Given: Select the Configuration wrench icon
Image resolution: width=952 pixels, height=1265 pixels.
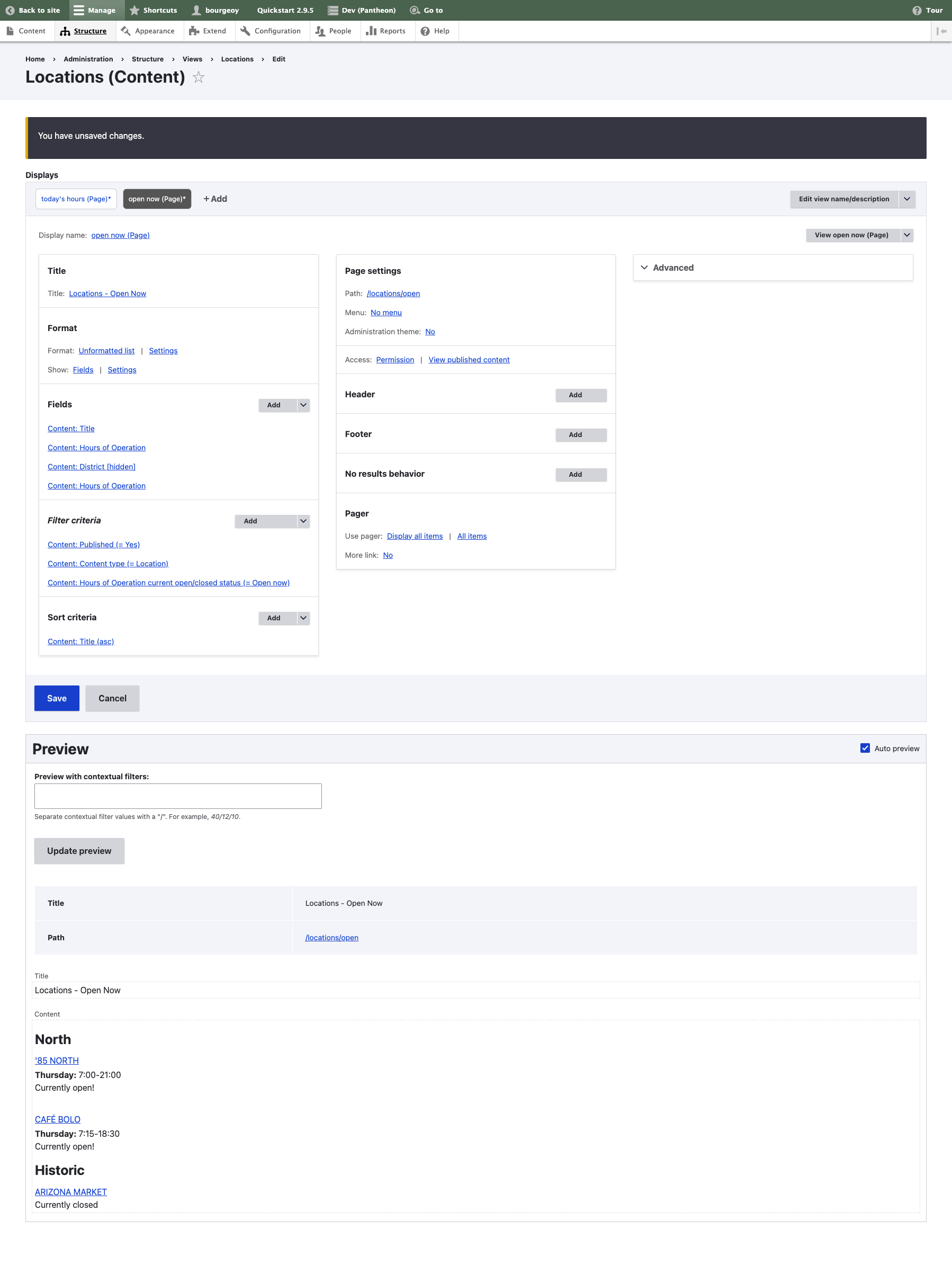Looking at the screenshot, I should (246, 31).
